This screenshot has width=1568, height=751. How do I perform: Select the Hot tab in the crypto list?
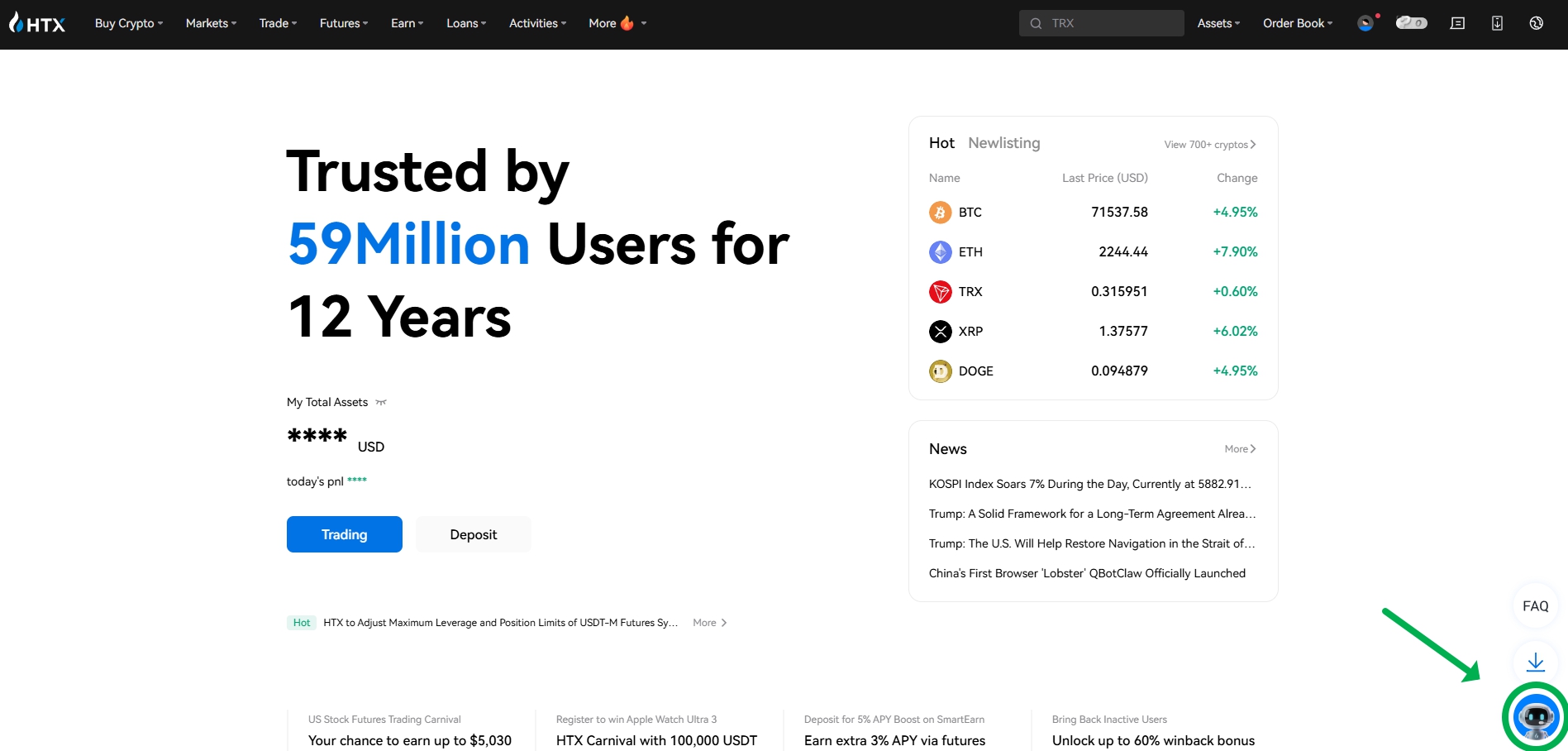(941, 143)
